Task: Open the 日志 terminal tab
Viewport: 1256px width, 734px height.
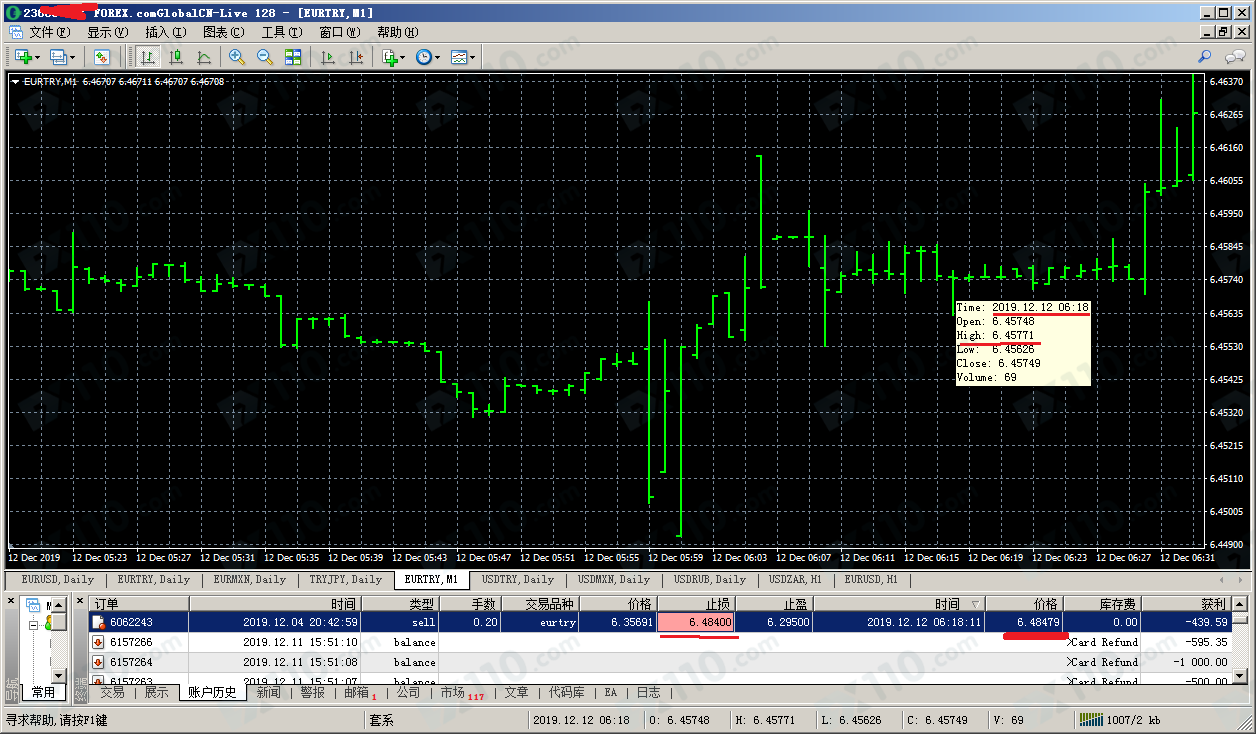Action: tap(648, 692)
